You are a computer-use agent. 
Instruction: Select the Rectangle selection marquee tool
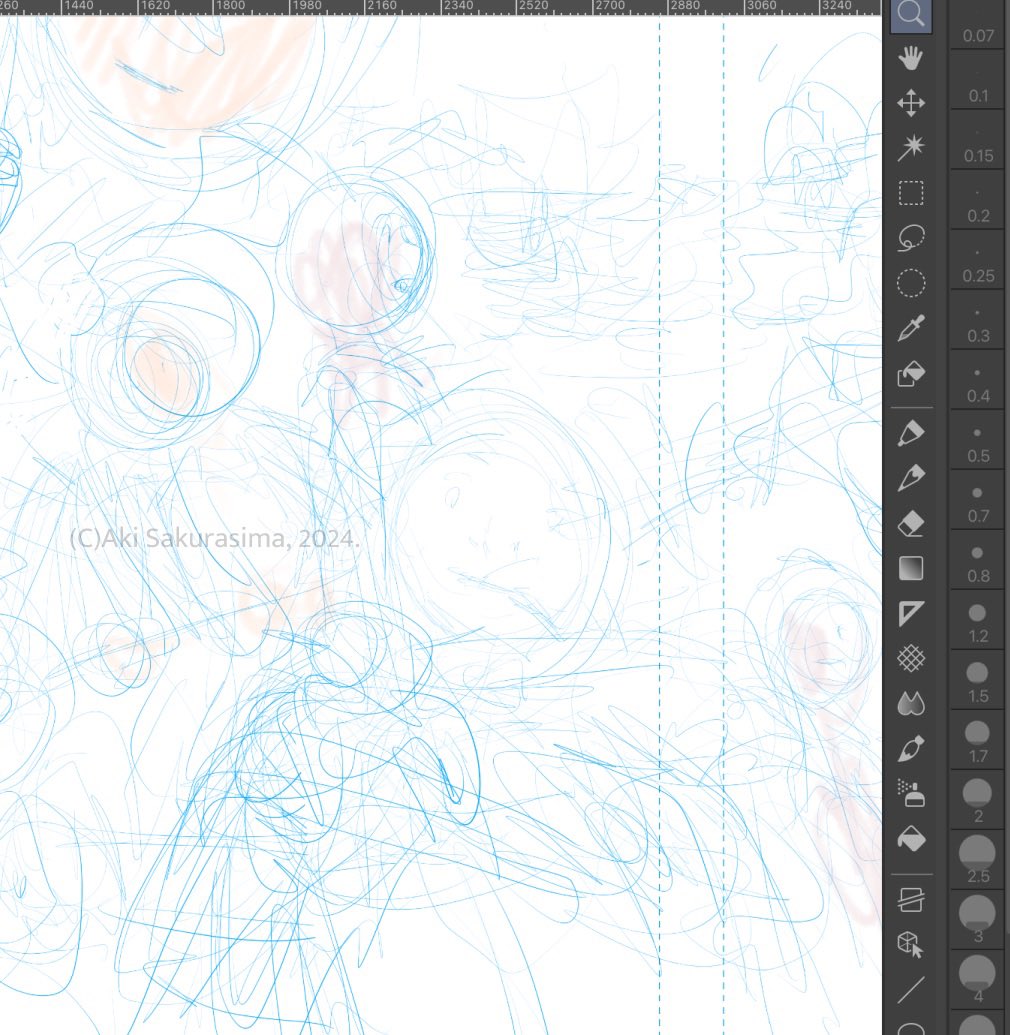[911, 193]
